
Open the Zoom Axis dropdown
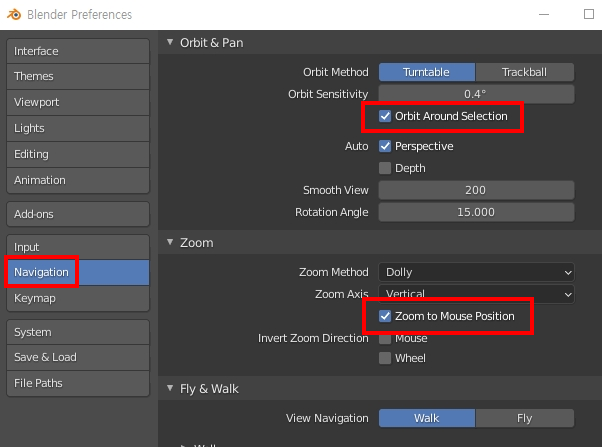(476, 294)
